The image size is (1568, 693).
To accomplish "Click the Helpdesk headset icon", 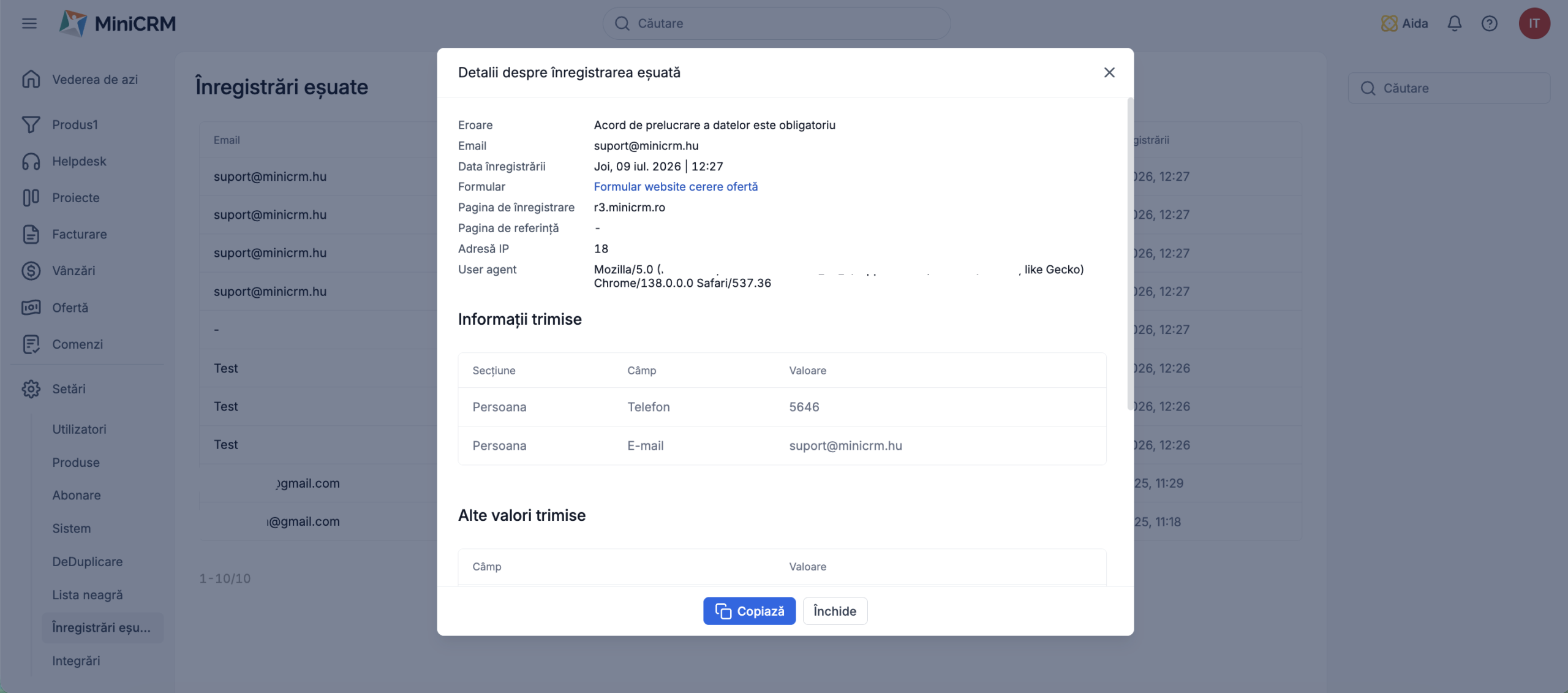I will point(31,161).
